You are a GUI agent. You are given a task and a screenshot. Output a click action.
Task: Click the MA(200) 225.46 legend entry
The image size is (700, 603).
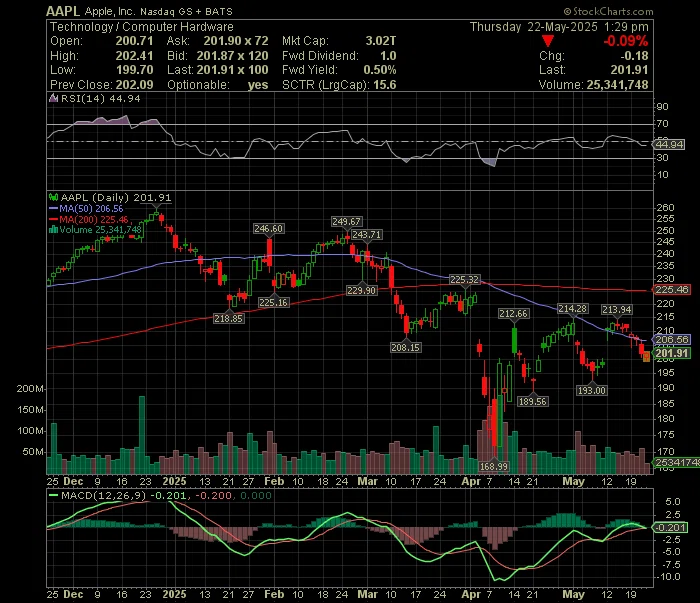88,219
